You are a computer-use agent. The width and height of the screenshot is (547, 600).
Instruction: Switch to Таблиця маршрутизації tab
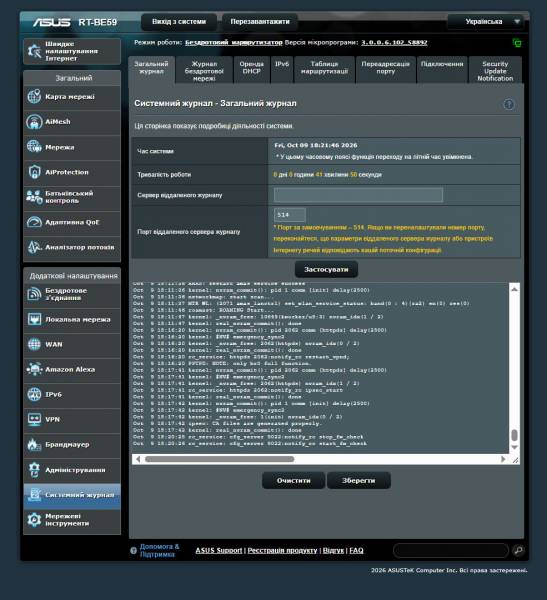[x=324, y=70]
